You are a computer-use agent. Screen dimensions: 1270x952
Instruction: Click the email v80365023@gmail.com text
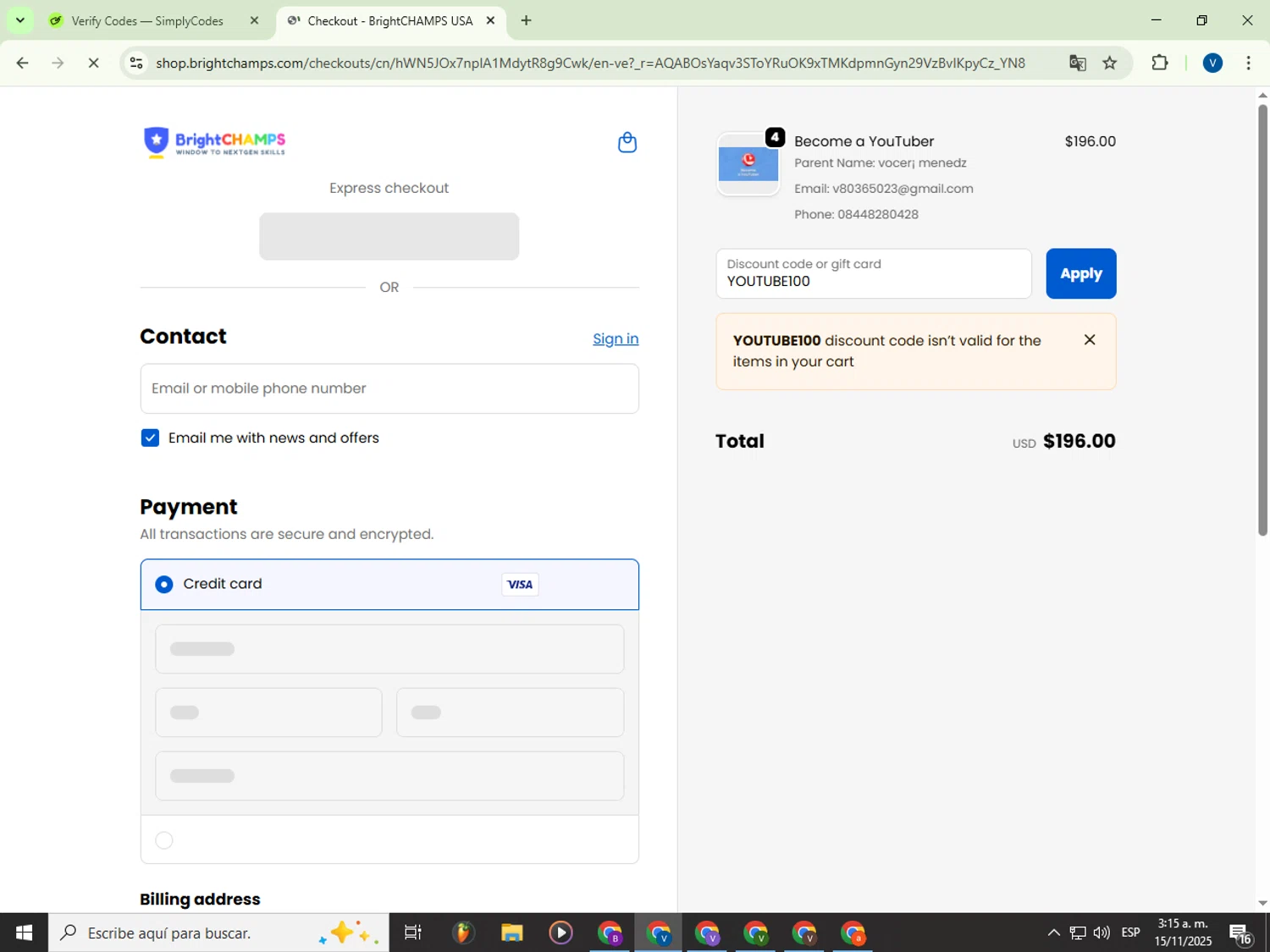[903, 189]
